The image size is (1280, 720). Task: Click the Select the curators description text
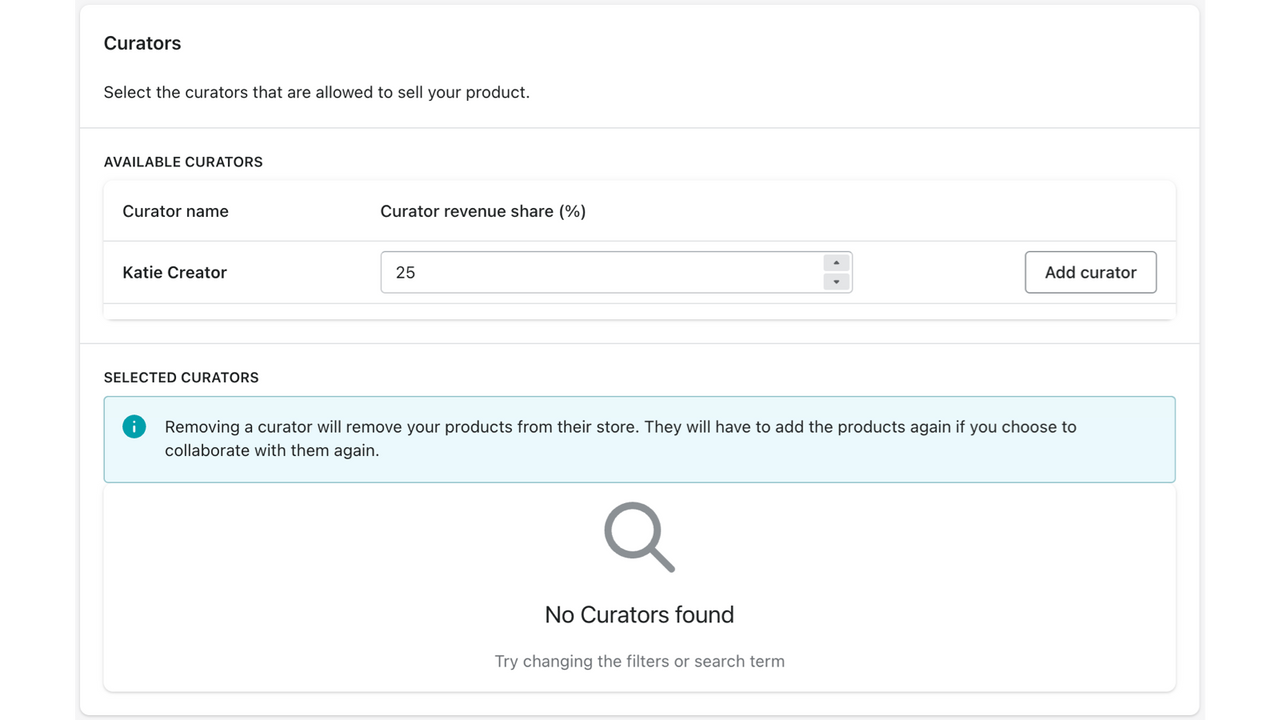click(x=316, y=92)
